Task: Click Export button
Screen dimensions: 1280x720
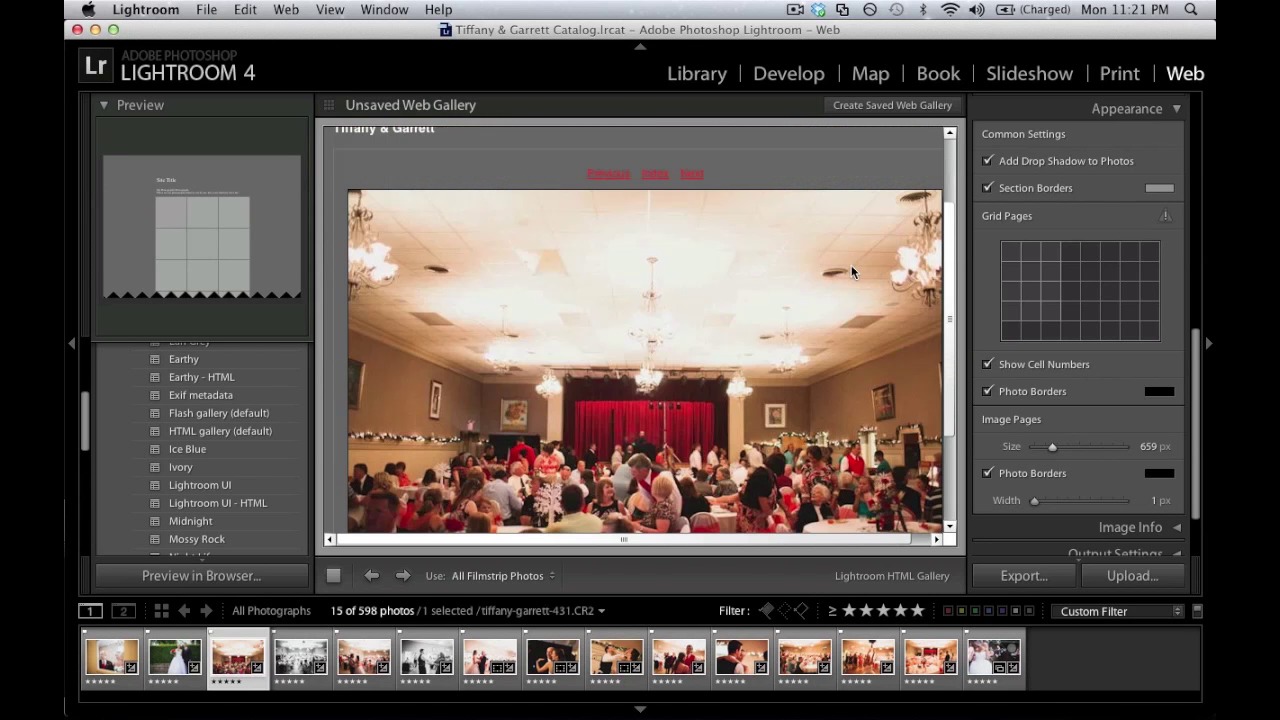Action: [x=1024, y=576]
